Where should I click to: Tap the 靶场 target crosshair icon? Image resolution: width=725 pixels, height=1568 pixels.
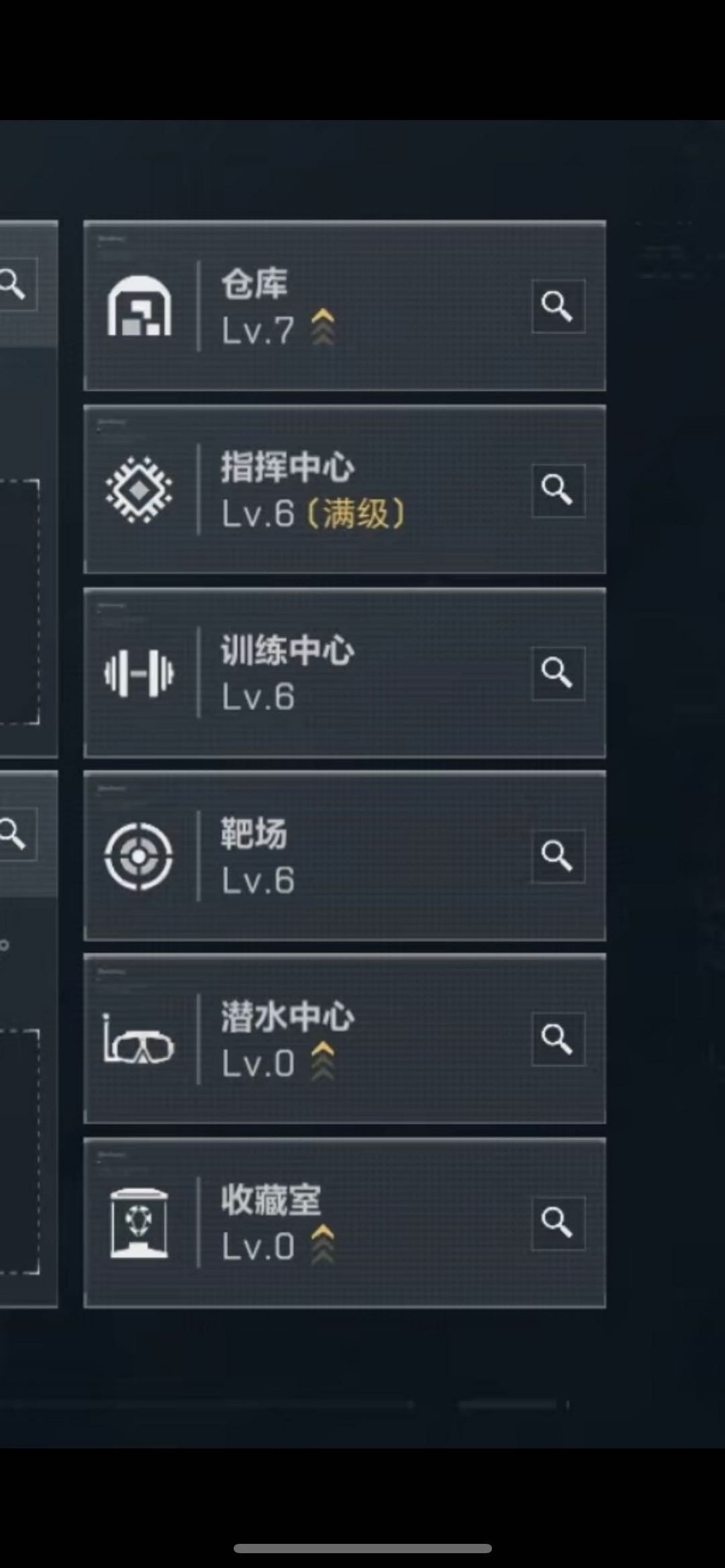coord(138,856)
